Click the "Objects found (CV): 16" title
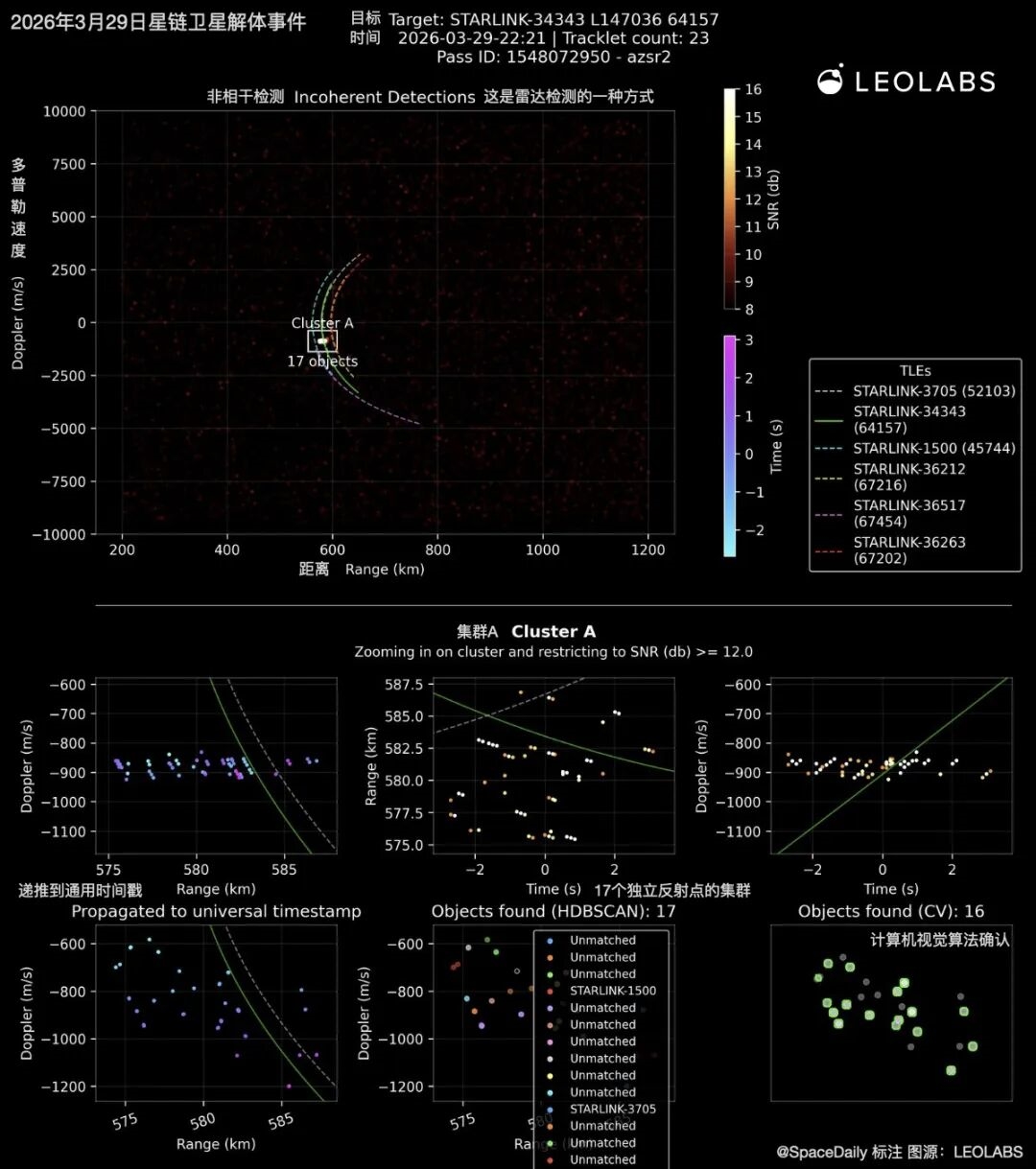This screenshot has height=1169, width=1036. coord(891,911)
